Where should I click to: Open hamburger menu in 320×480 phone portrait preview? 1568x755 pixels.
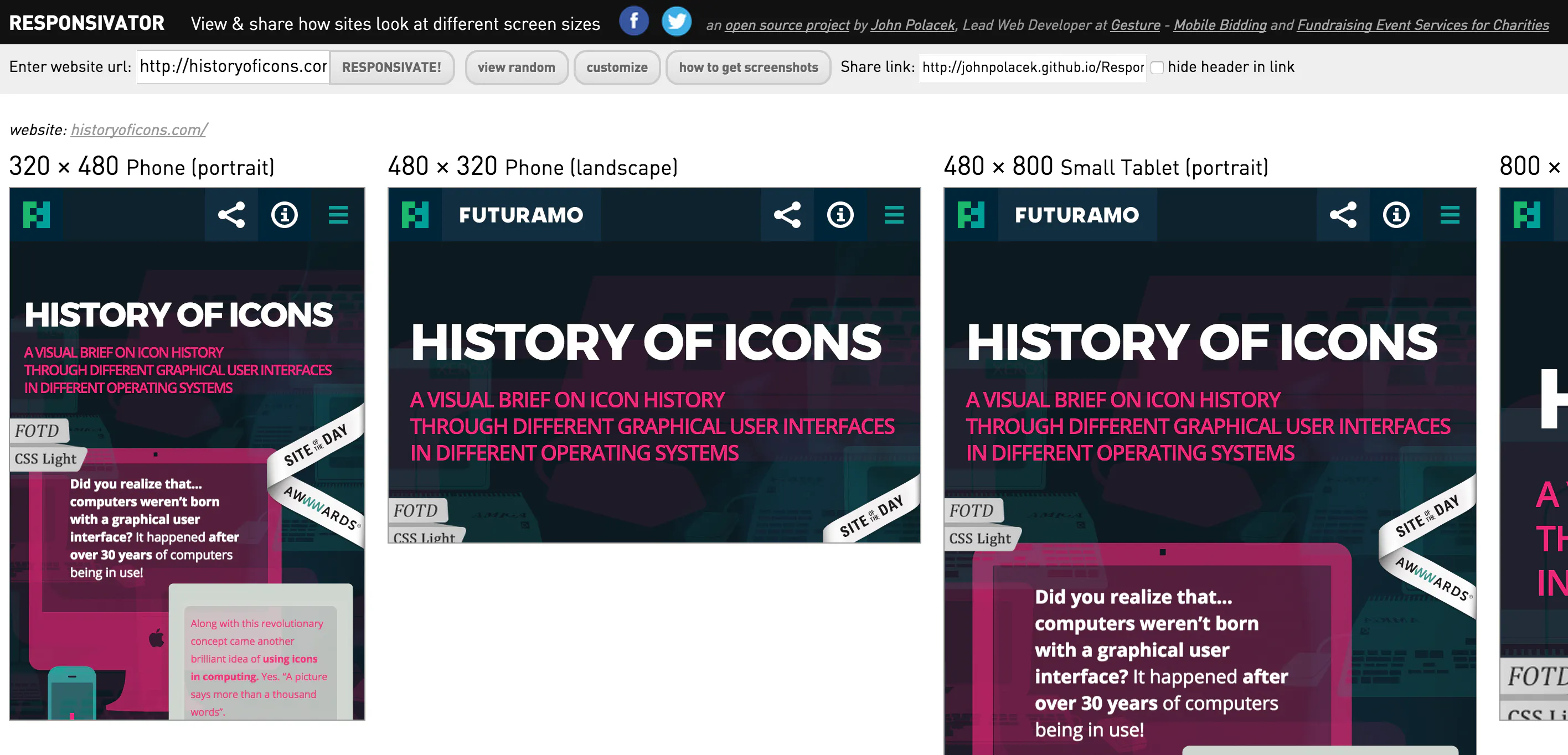338,215
